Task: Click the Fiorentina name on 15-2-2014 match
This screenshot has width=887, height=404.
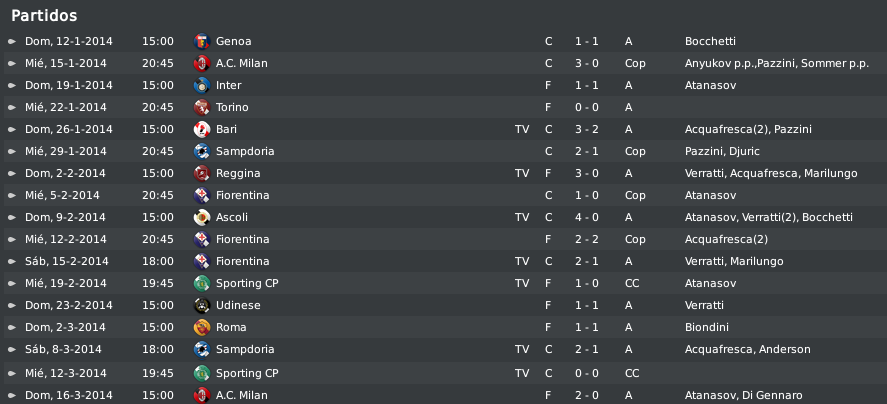Action: pyautogui.click(x=243, y=261)
